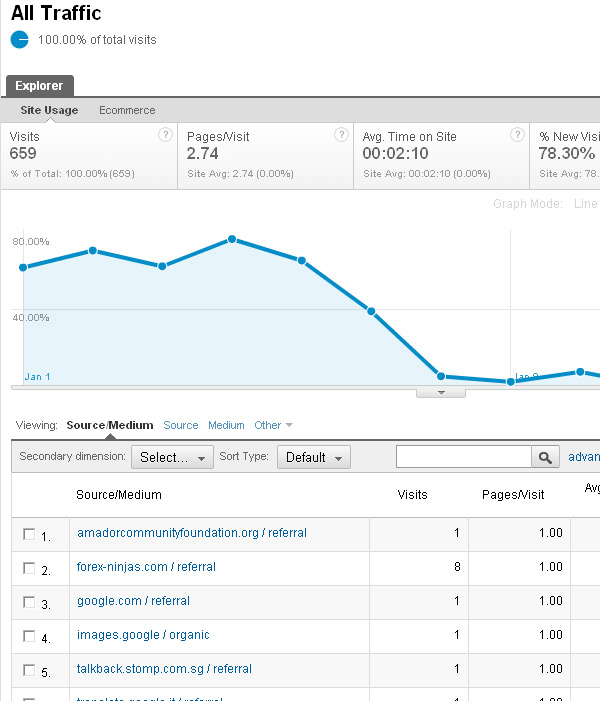The width and height of the screenshot is (600, 701).
Task: Collapse the graph with the arrow handle
Action: pos(441,393)
